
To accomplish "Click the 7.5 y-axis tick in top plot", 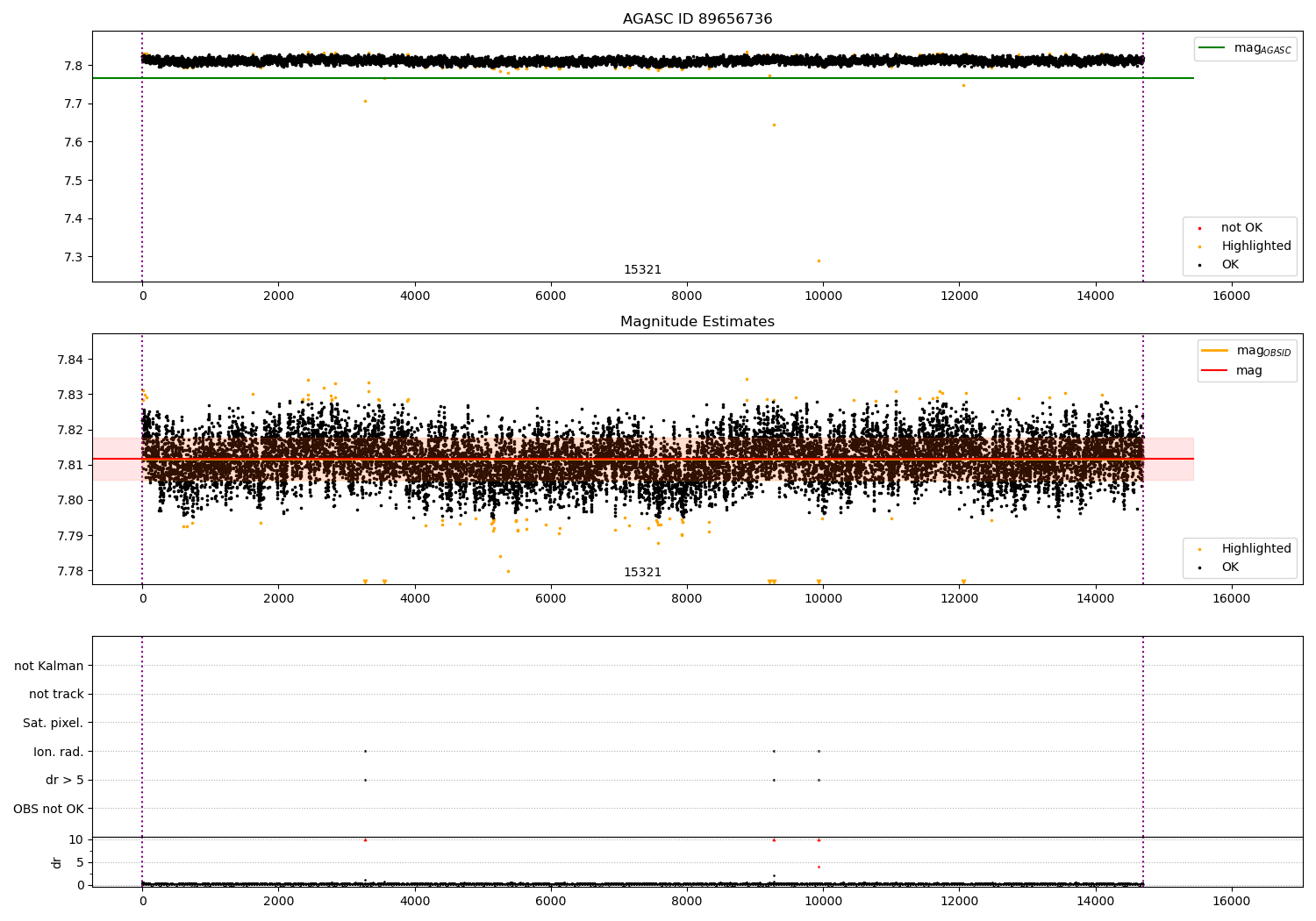I will coord(74,181).
